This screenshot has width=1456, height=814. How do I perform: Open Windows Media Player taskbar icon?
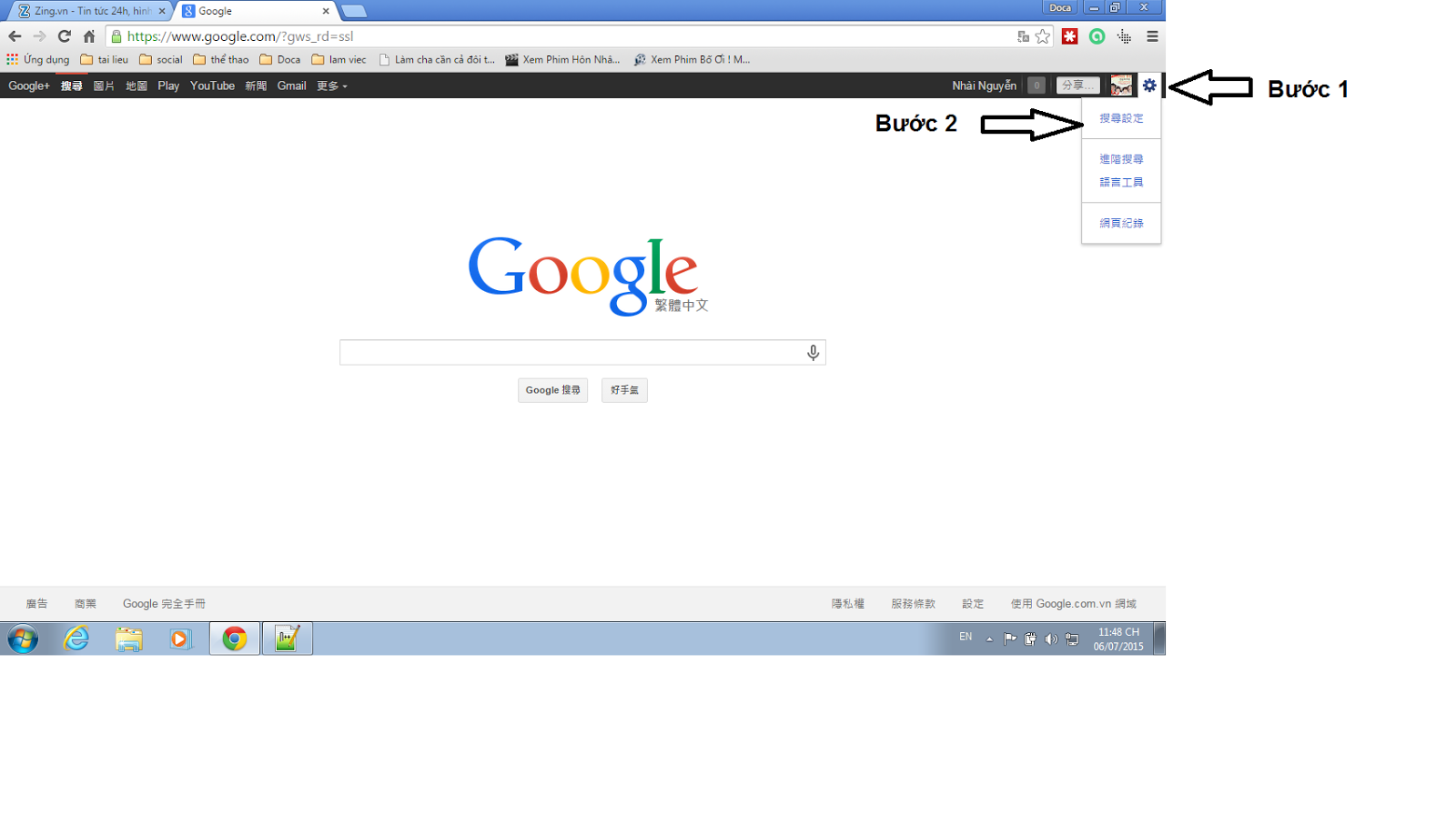181,639
